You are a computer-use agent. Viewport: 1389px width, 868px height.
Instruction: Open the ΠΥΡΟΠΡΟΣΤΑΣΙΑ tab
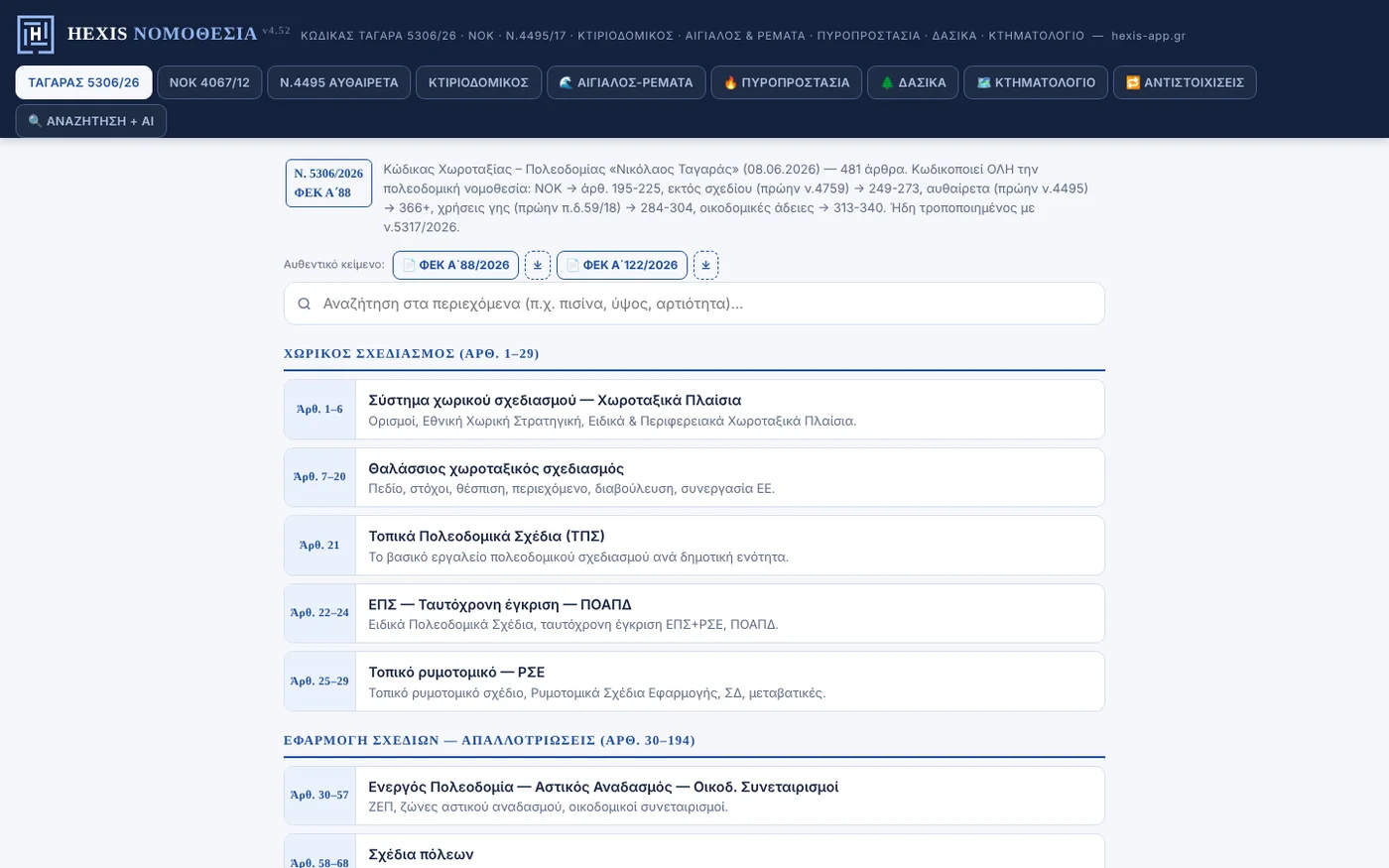coord(787,82)
